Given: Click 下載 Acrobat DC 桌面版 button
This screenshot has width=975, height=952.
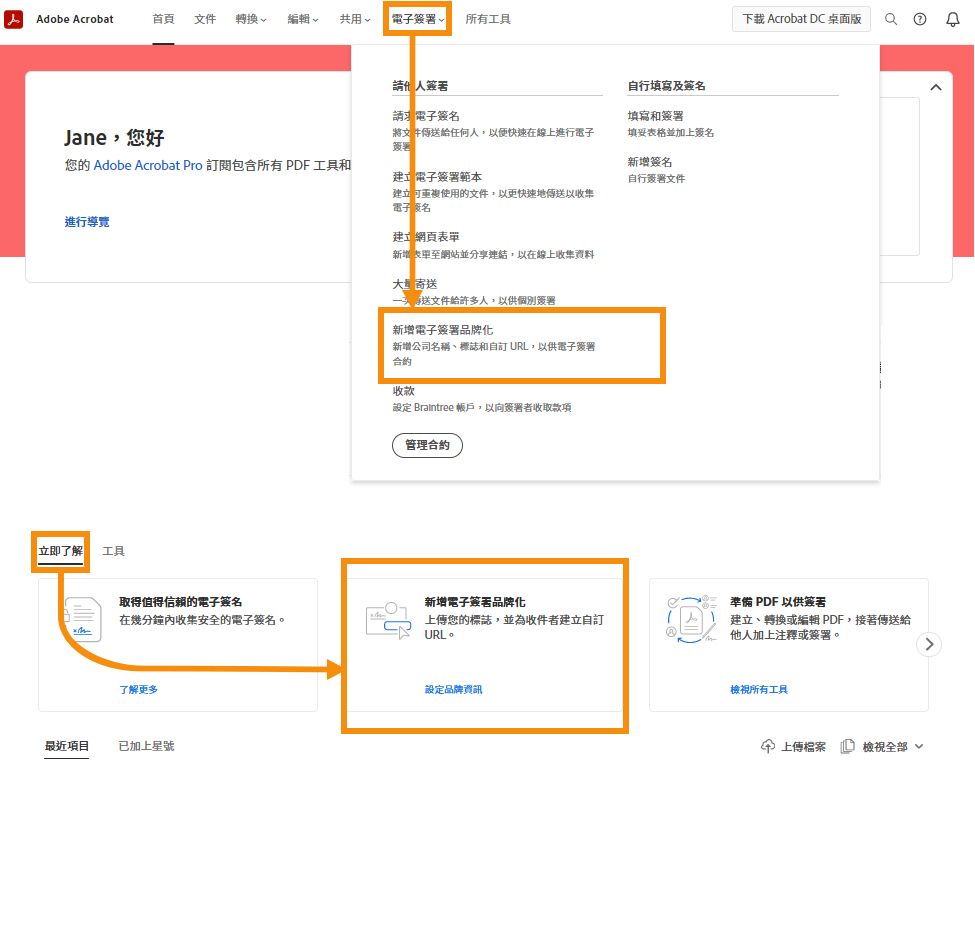Looking at the screenshot, I should (x=802, y=19).
